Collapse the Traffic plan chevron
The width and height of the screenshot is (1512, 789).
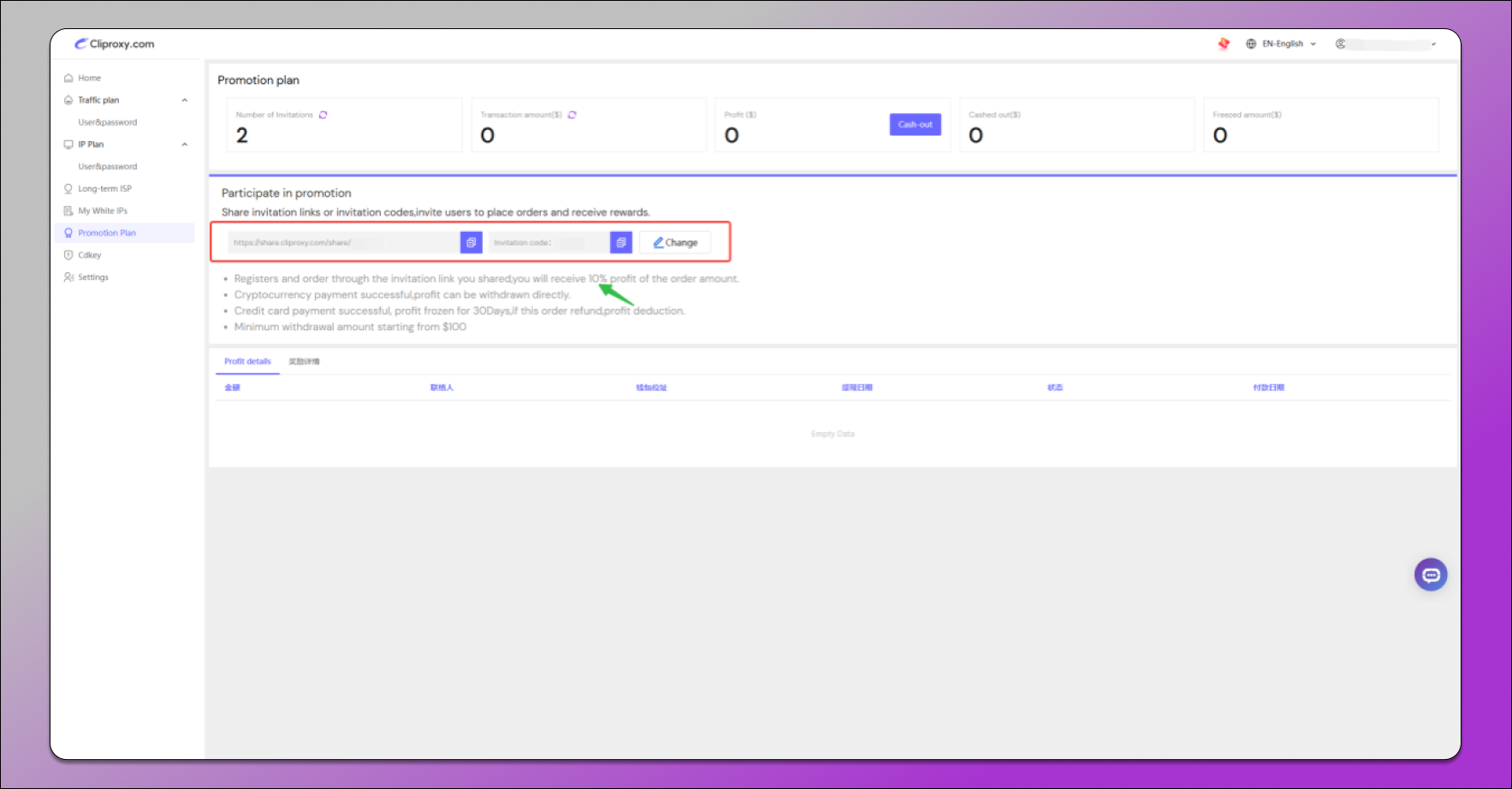185,100
